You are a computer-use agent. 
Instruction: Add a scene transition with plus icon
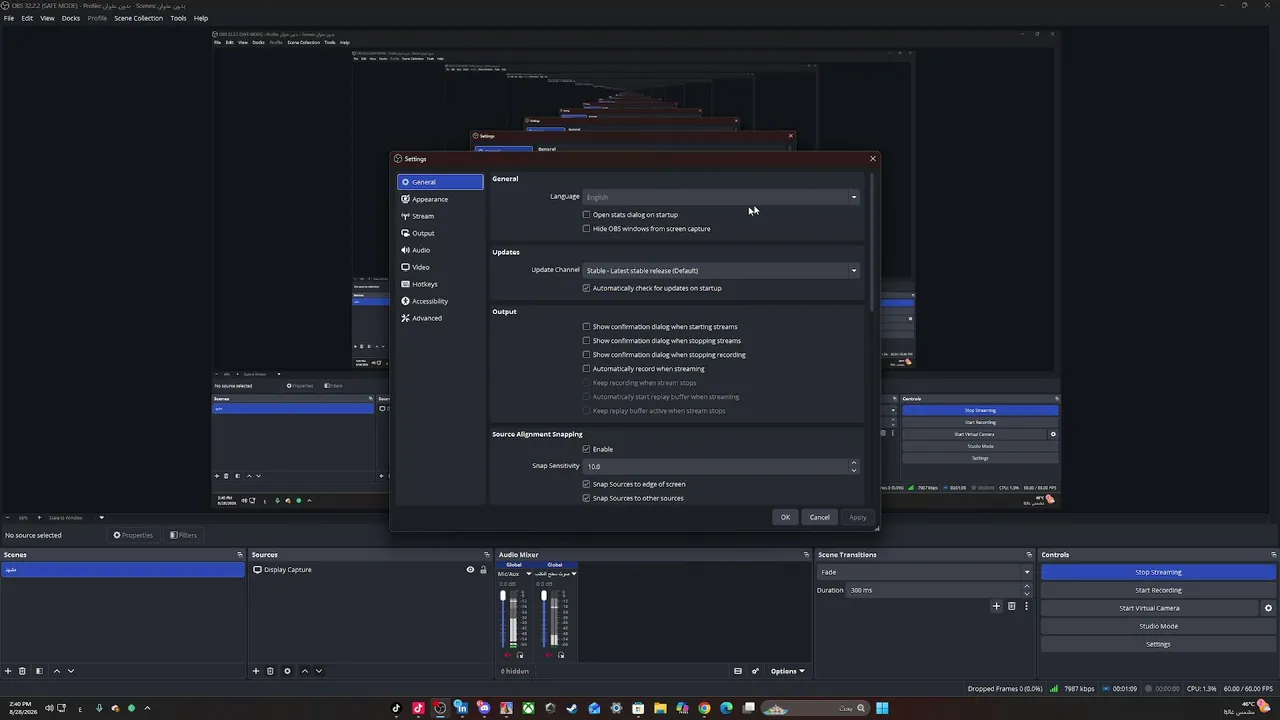(996, 606)
